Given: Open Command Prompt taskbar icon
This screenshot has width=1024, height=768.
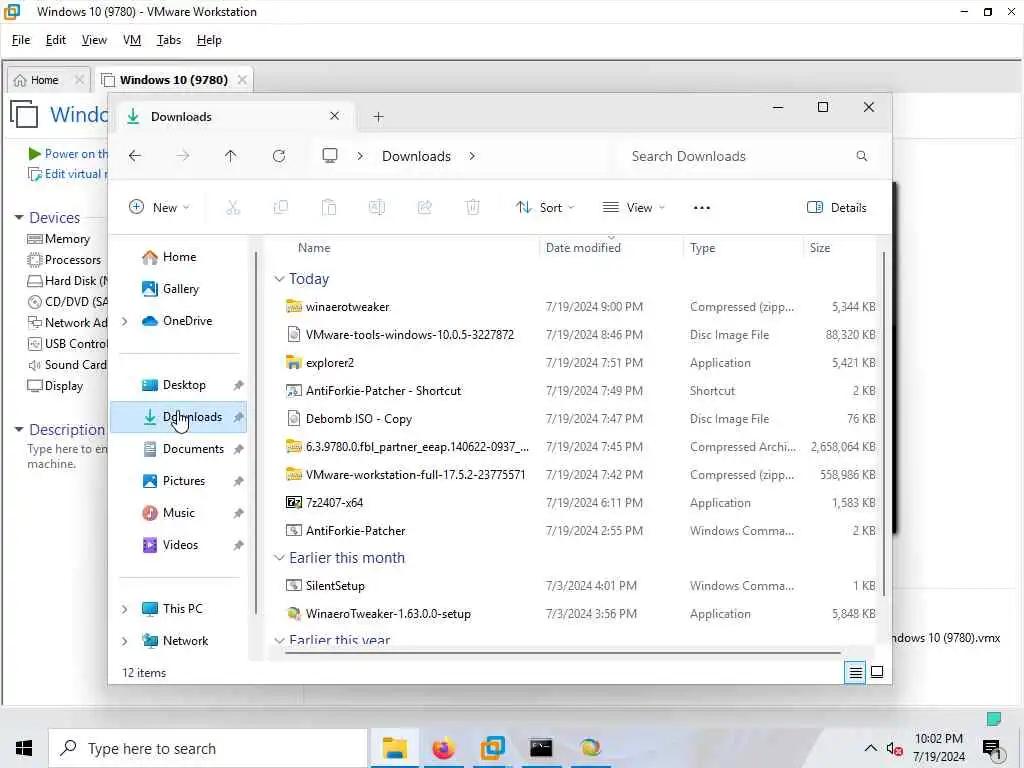Looking at the screenshot, I should [541, 748].
